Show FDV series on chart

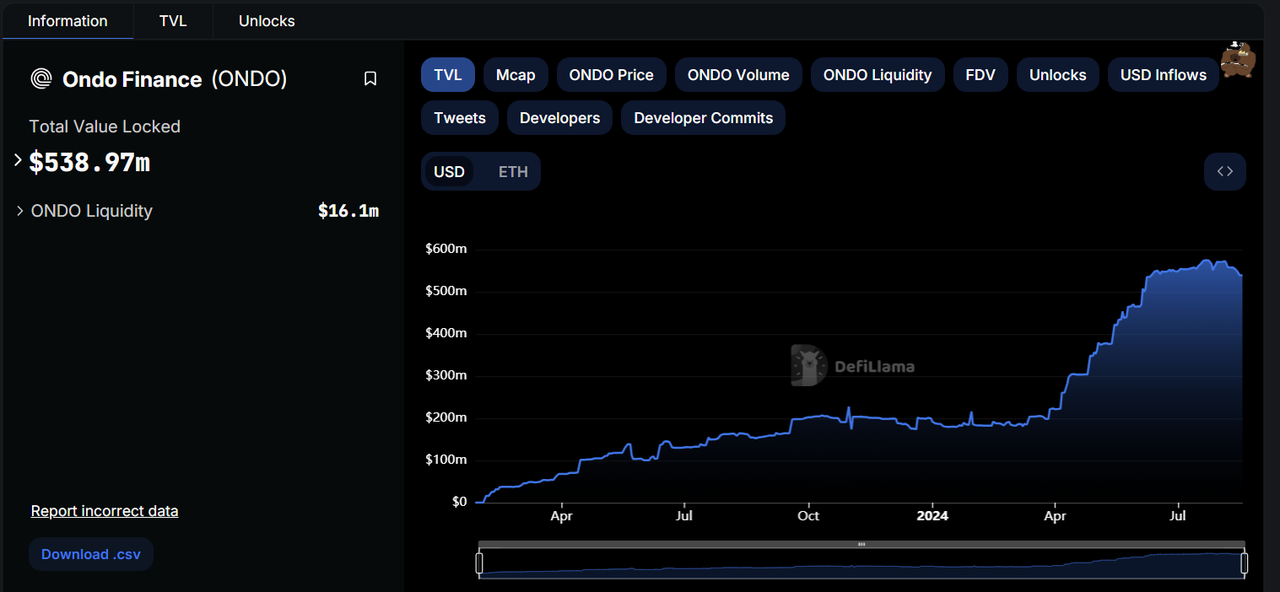(980, 75)
